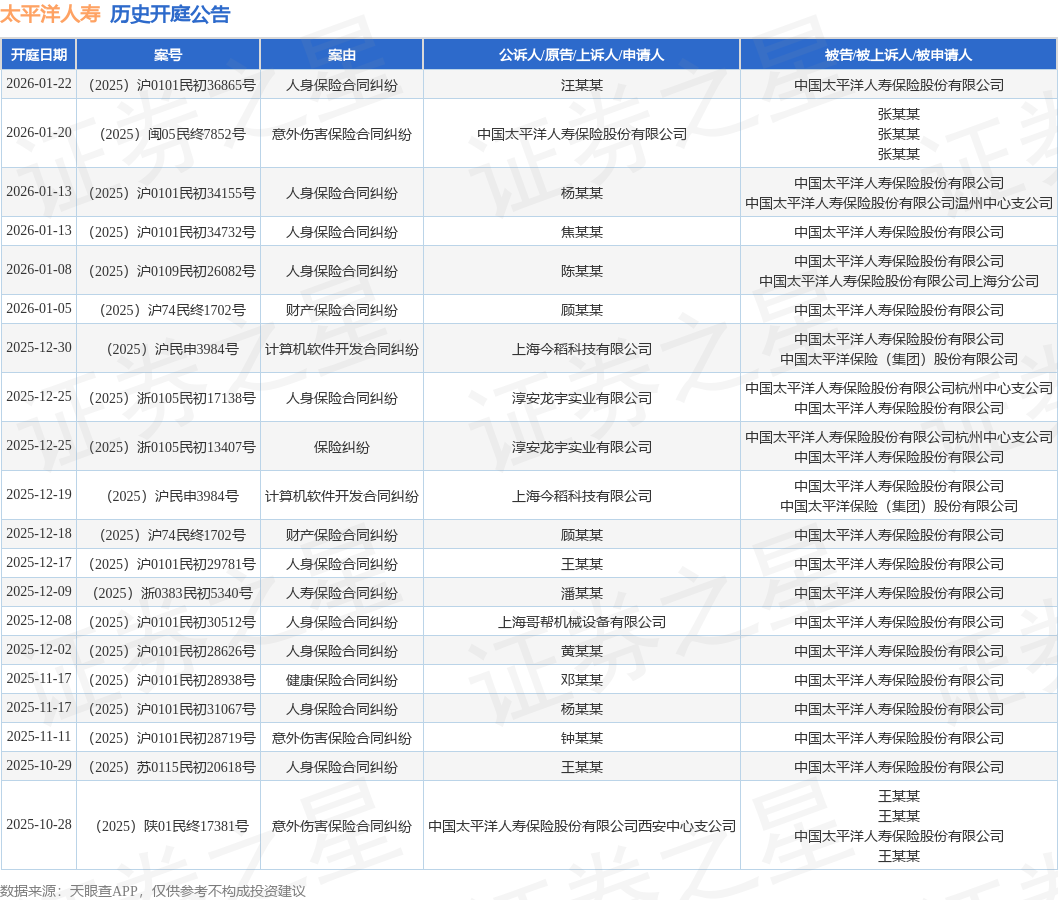1058x900 pixels.
Task: Click the 人寿保险合同纠纷 cause cell
Action: (341, 594)
